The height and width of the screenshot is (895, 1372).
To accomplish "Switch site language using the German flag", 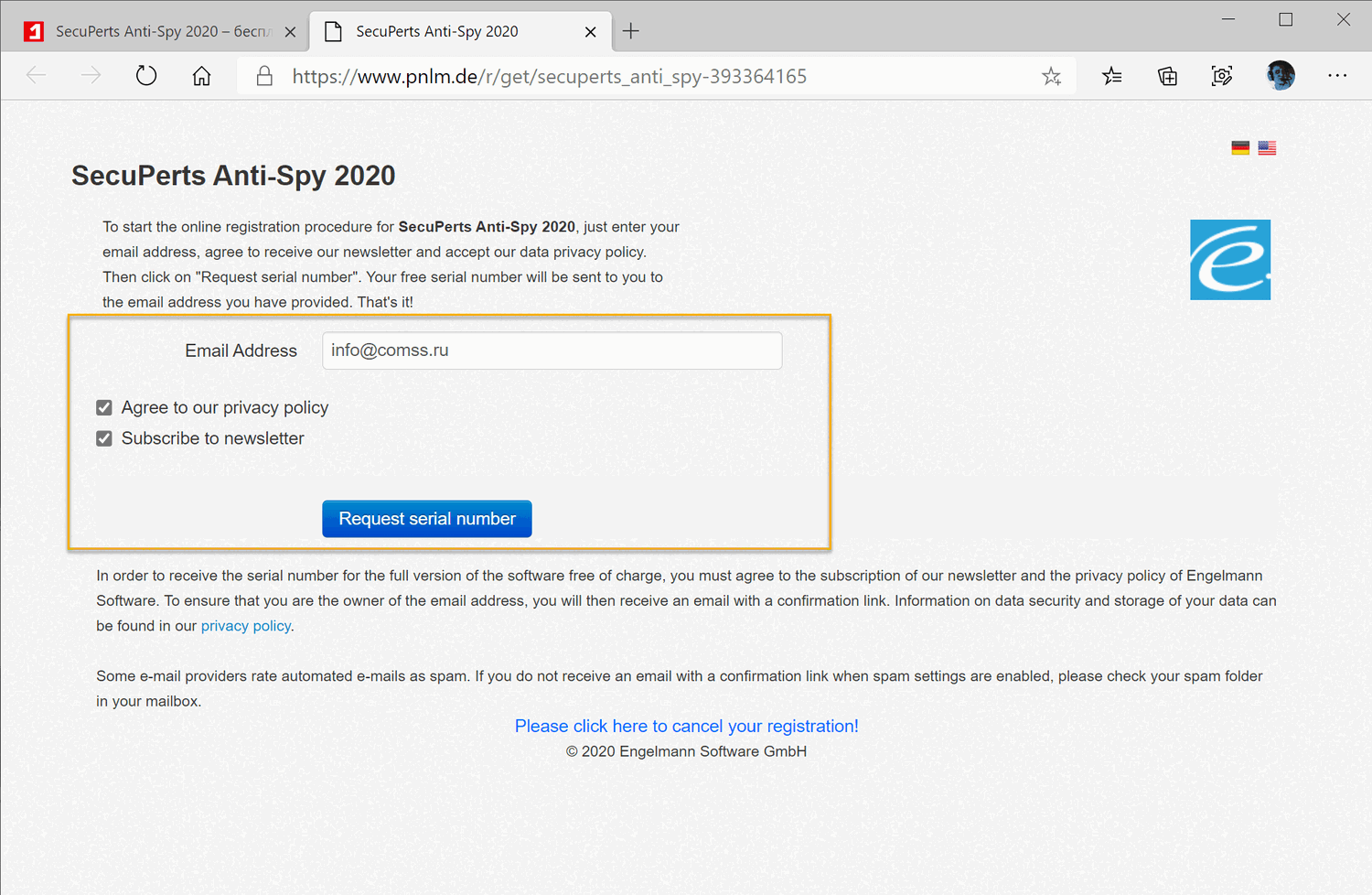I will pos(1240,147).
